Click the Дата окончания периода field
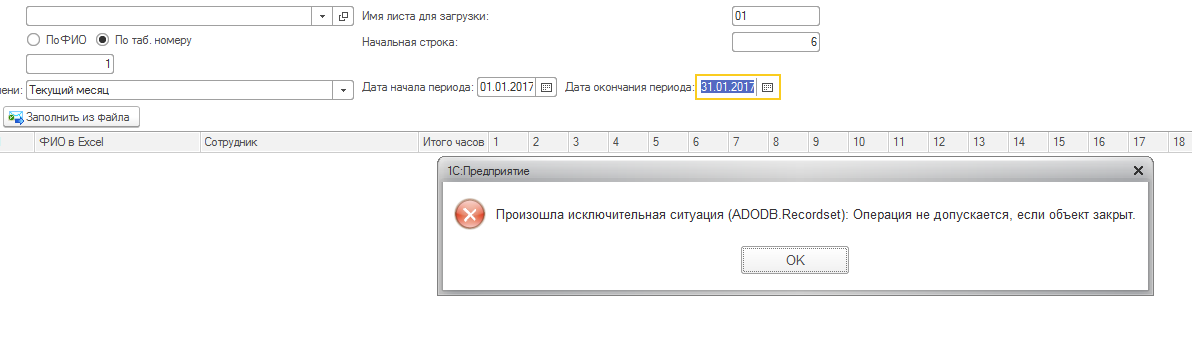The width and height of the screenshot is (1192, 361). [x=728, y=87]
